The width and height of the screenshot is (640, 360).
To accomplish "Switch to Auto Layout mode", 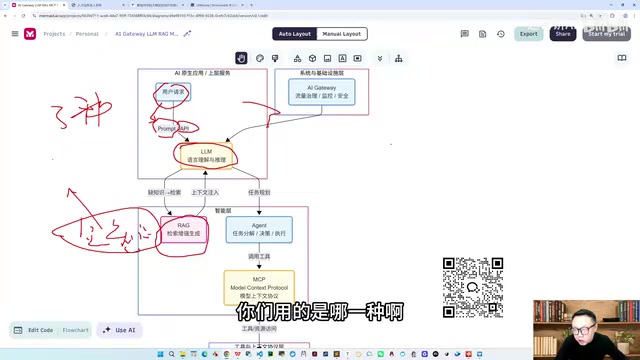I will pos(295,34).
